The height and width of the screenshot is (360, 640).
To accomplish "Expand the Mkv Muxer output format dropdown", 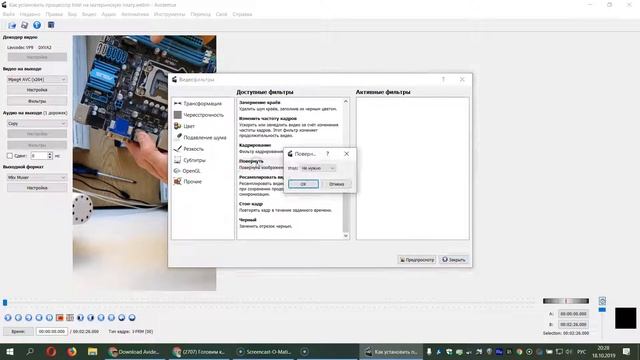I will [x=37, y=178].
